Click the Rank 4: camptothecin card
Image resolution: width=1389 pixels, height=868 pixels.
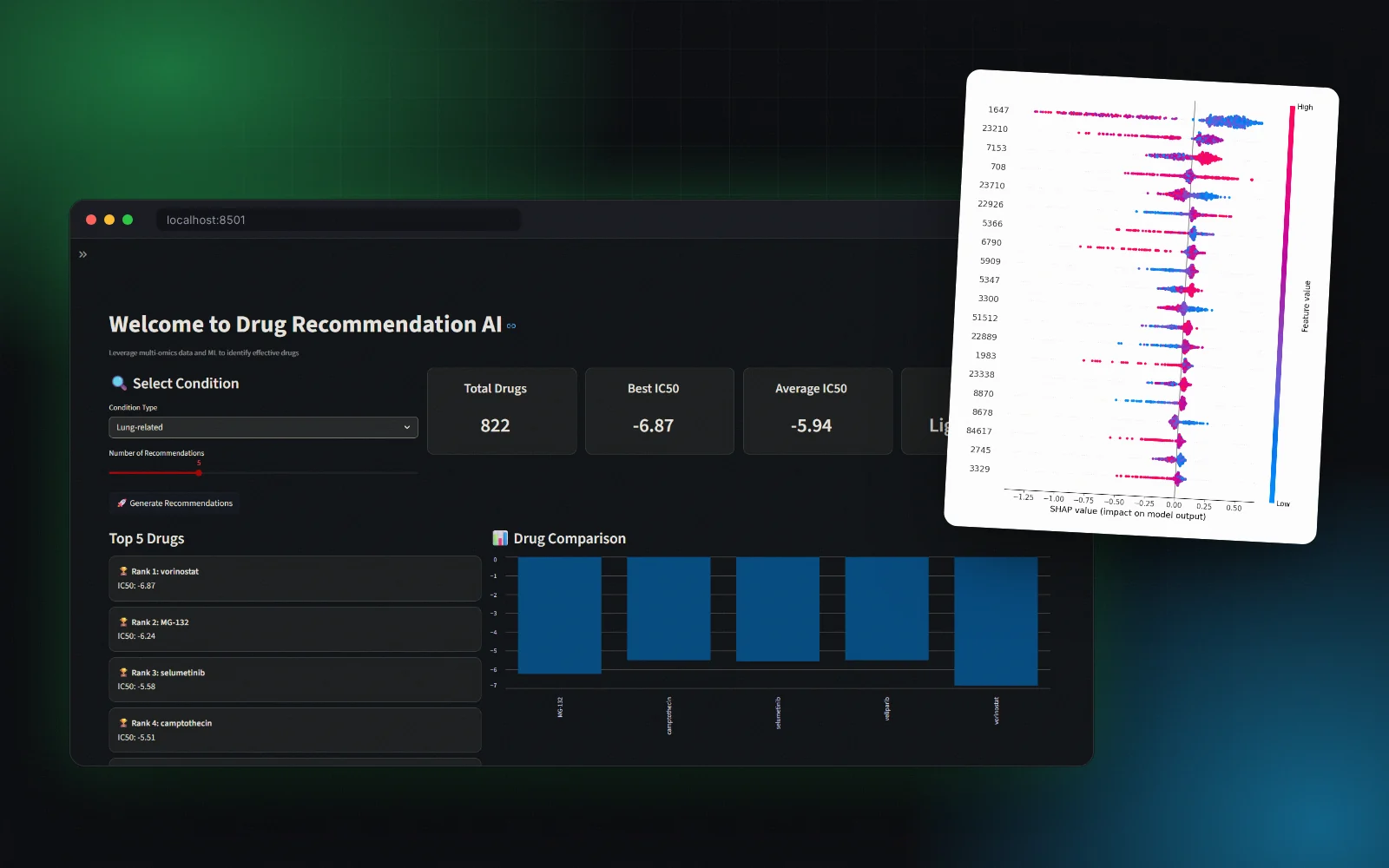click(295, 730)
